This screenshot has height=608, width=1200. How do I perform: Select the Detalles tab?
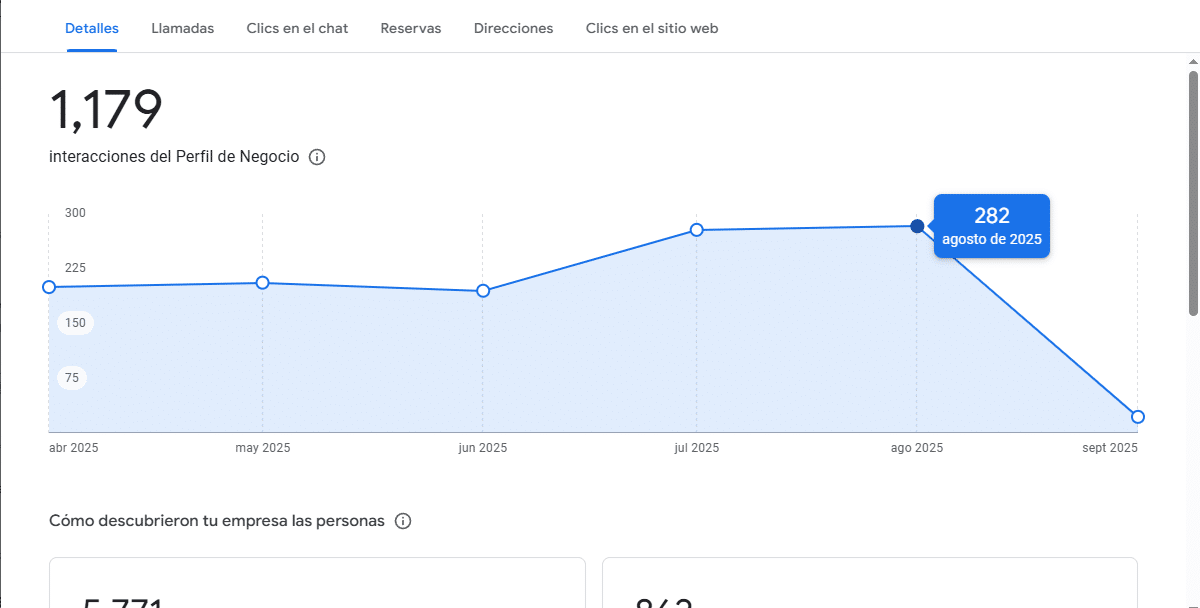tap(92, 28)
